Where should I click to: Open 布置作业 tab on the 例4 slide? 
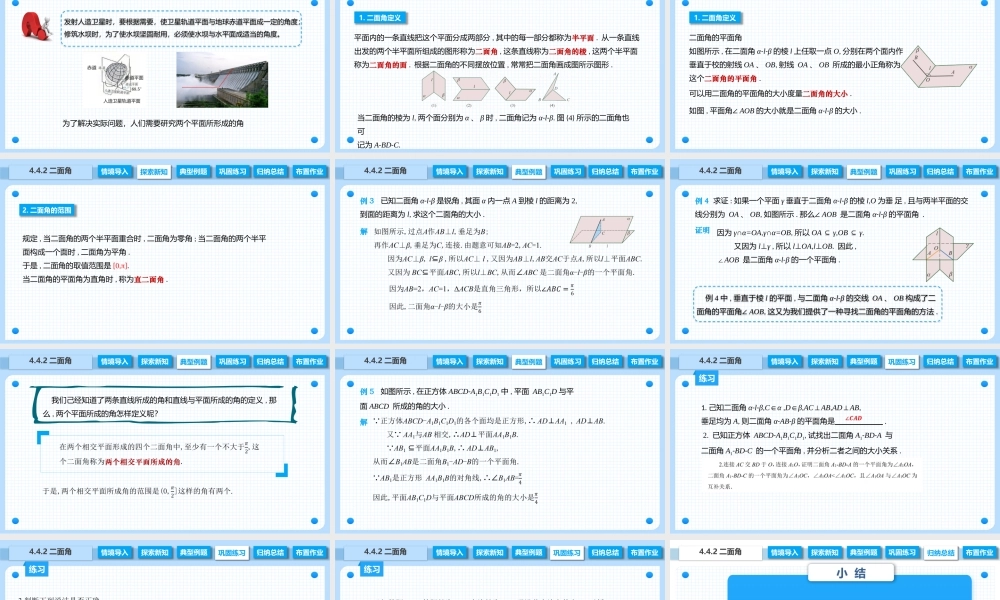coord(980,172)
